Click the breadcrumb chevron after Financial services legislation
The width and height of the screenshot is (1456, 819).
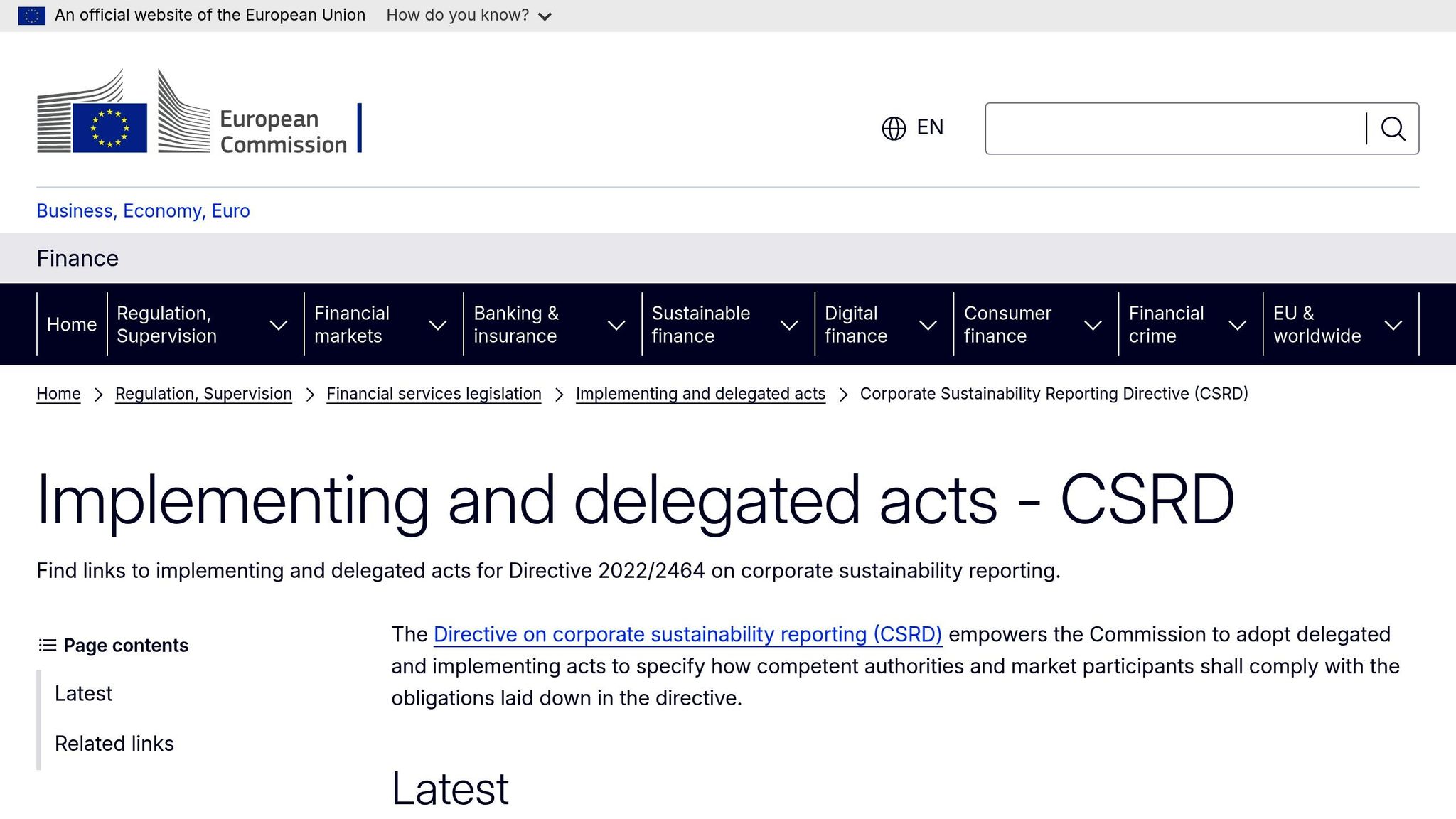pos(559,394)
